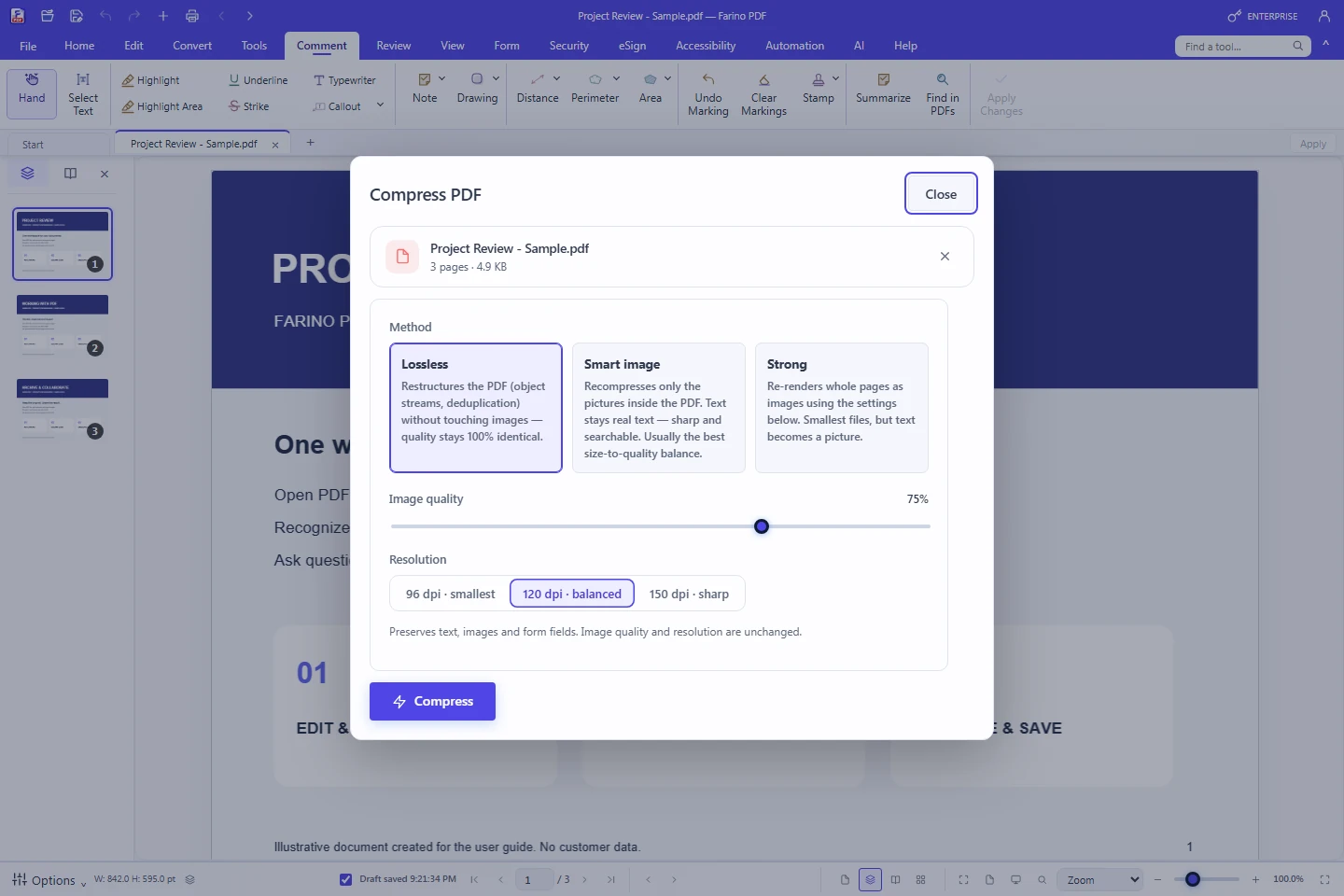Pick the Strong compression method
The image size is (1344, 896).
coord(842,408)
